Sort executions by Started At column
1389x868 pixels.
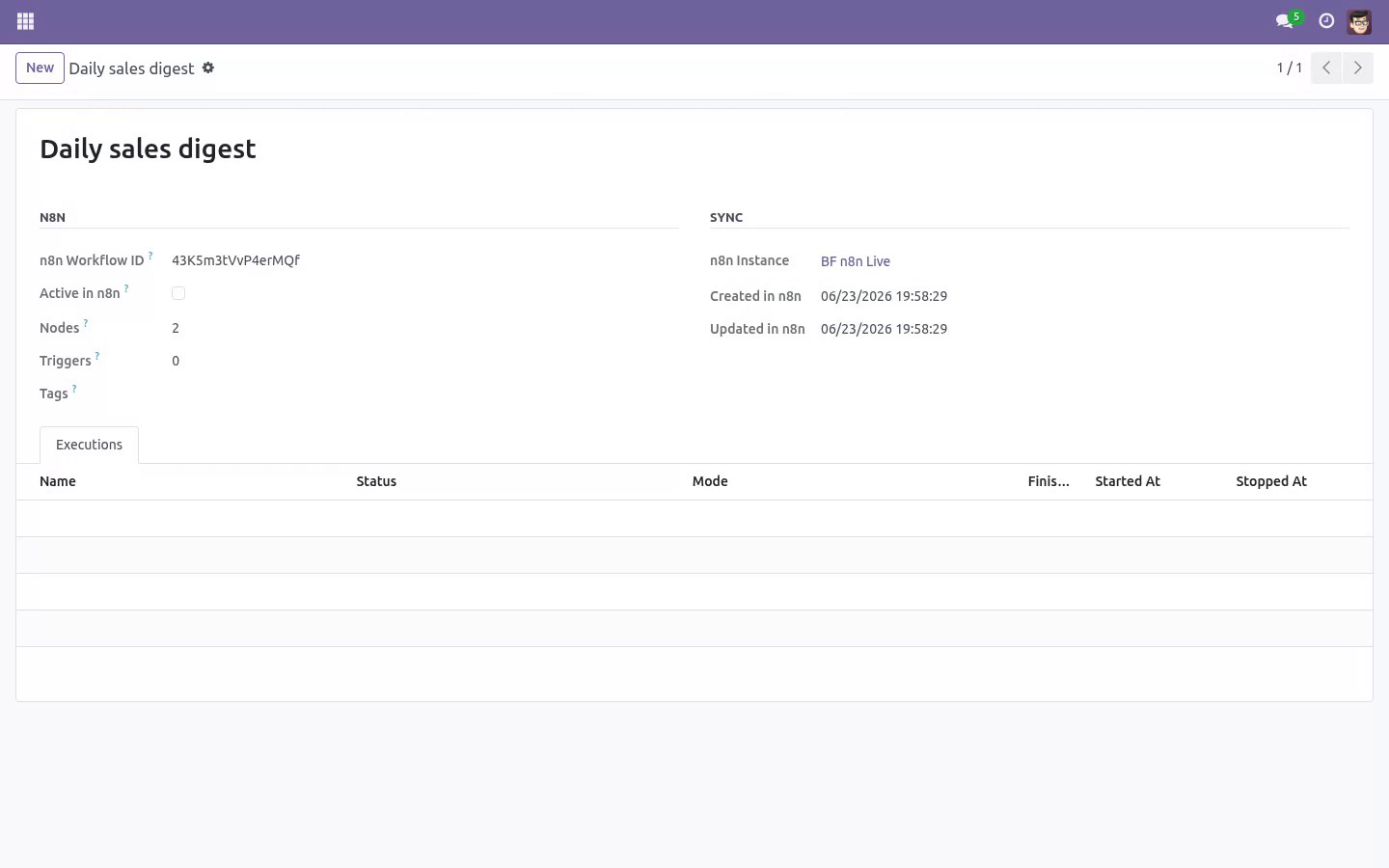[x=1128, y=481]
